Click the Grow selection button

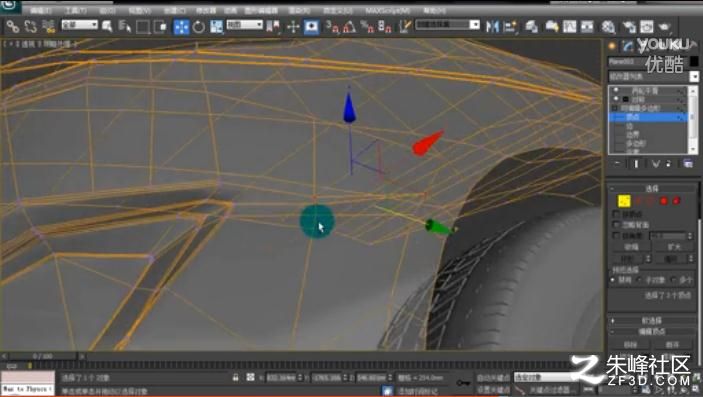click(674, 247)
